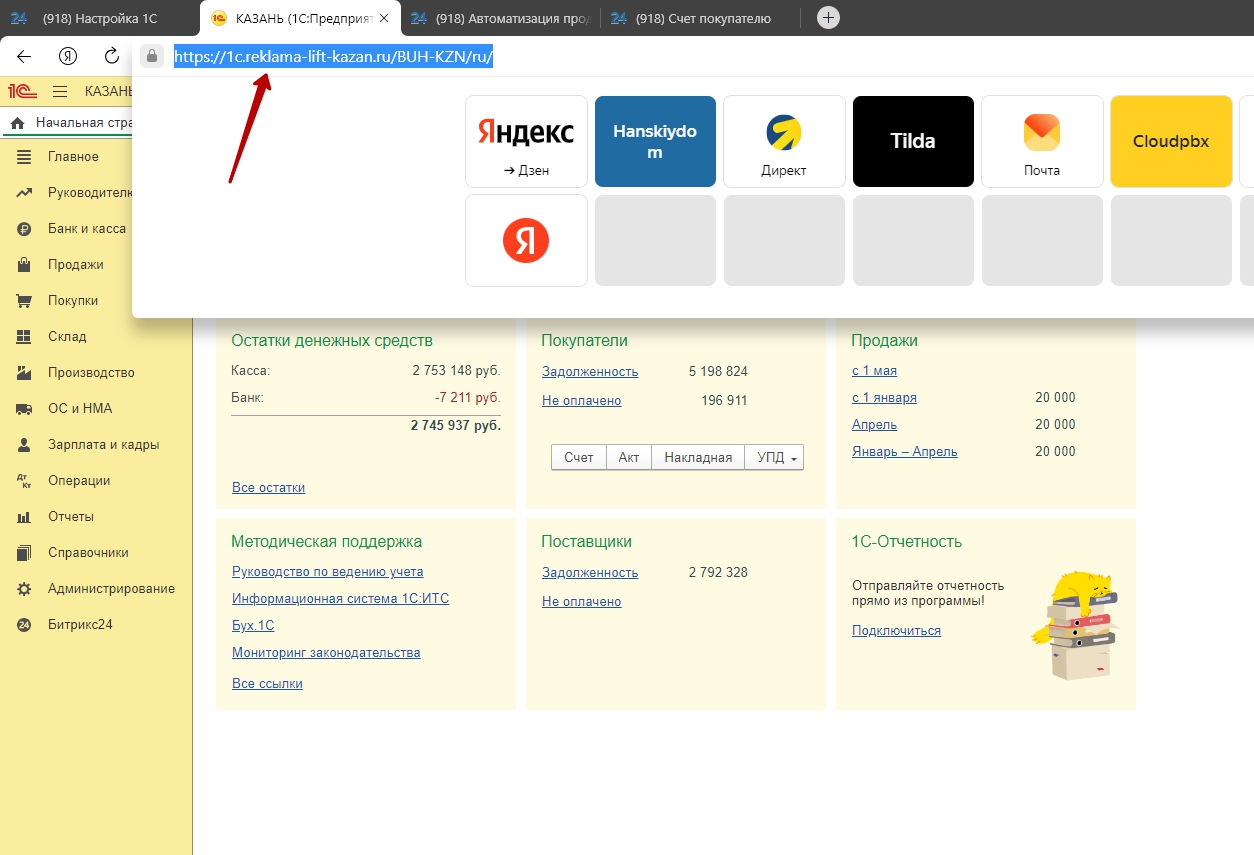Click the Счет button under Покупатели

578,457
